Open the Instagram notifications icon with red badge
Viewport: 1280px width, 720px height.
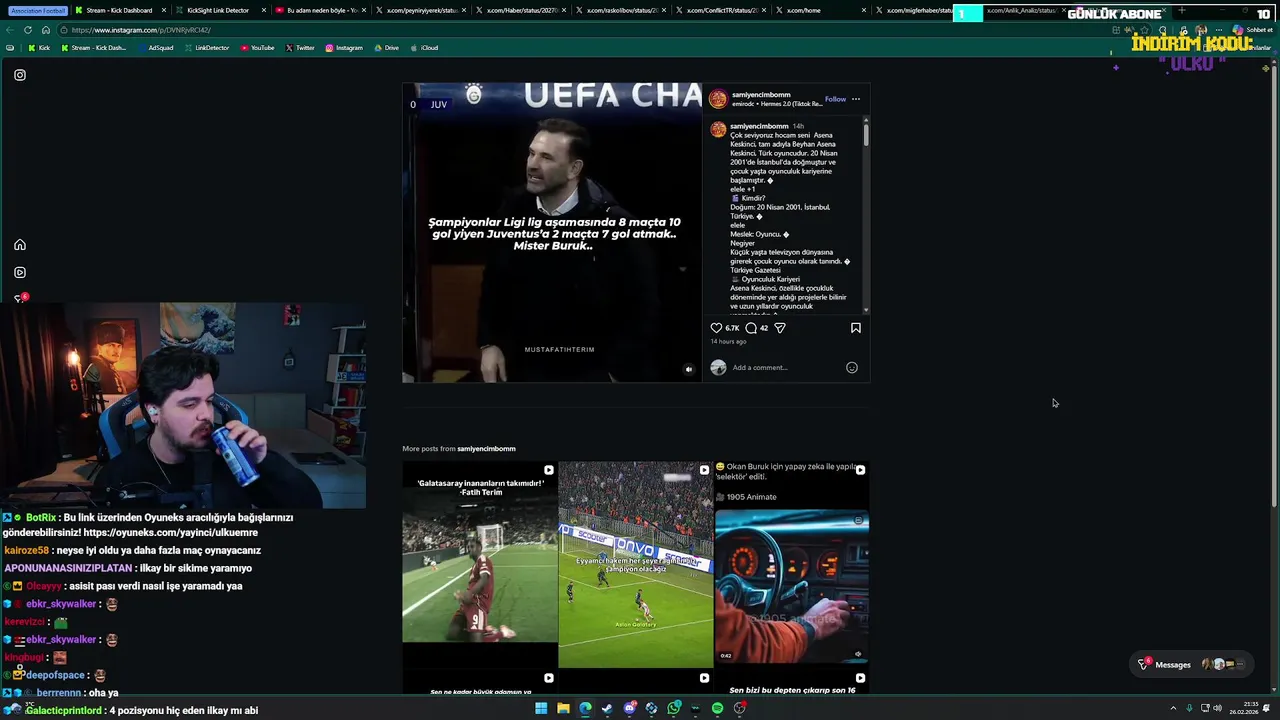[20, 299]
